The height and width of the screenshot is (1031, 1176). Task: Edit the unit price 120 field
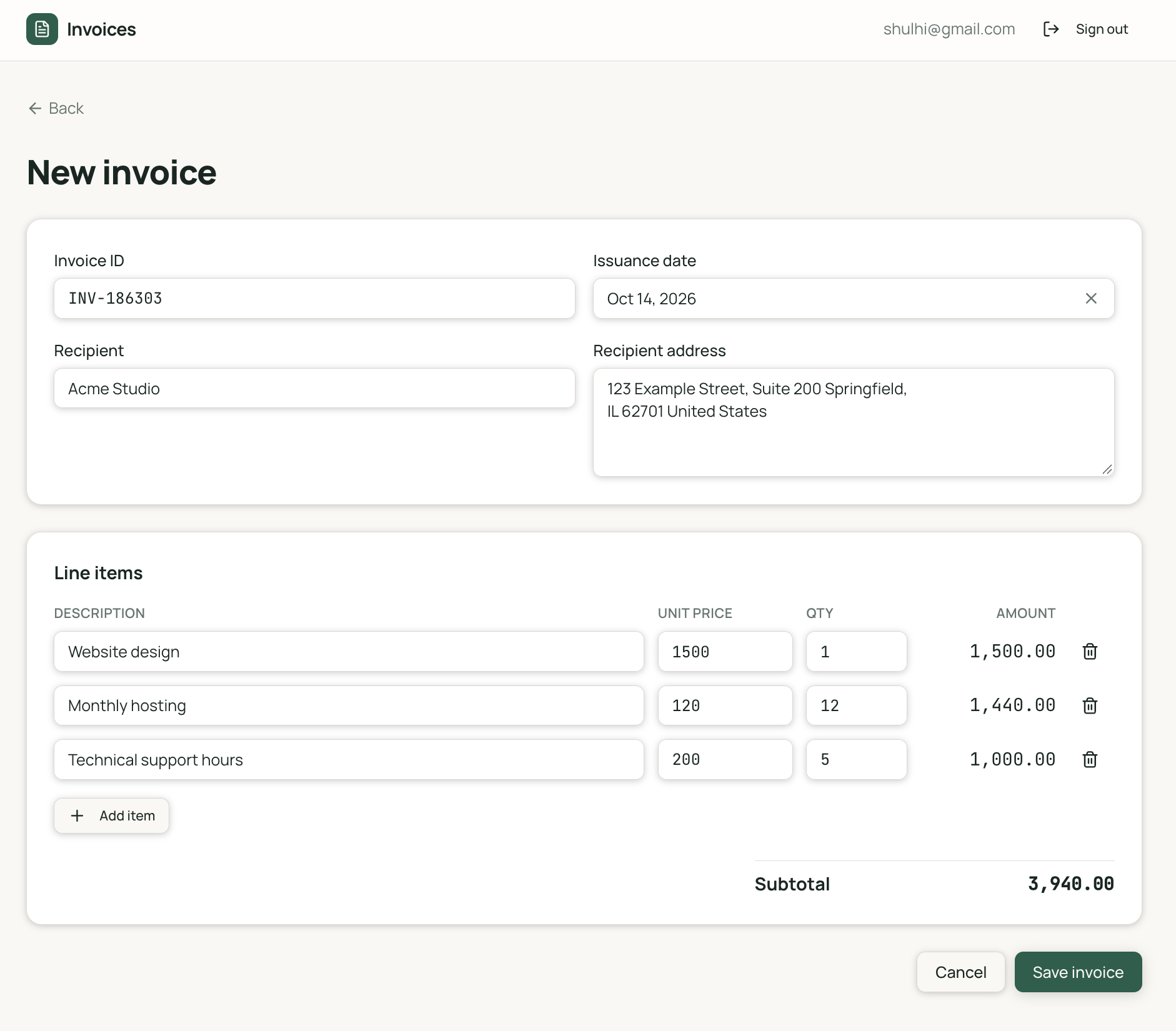tap(725, 705)
